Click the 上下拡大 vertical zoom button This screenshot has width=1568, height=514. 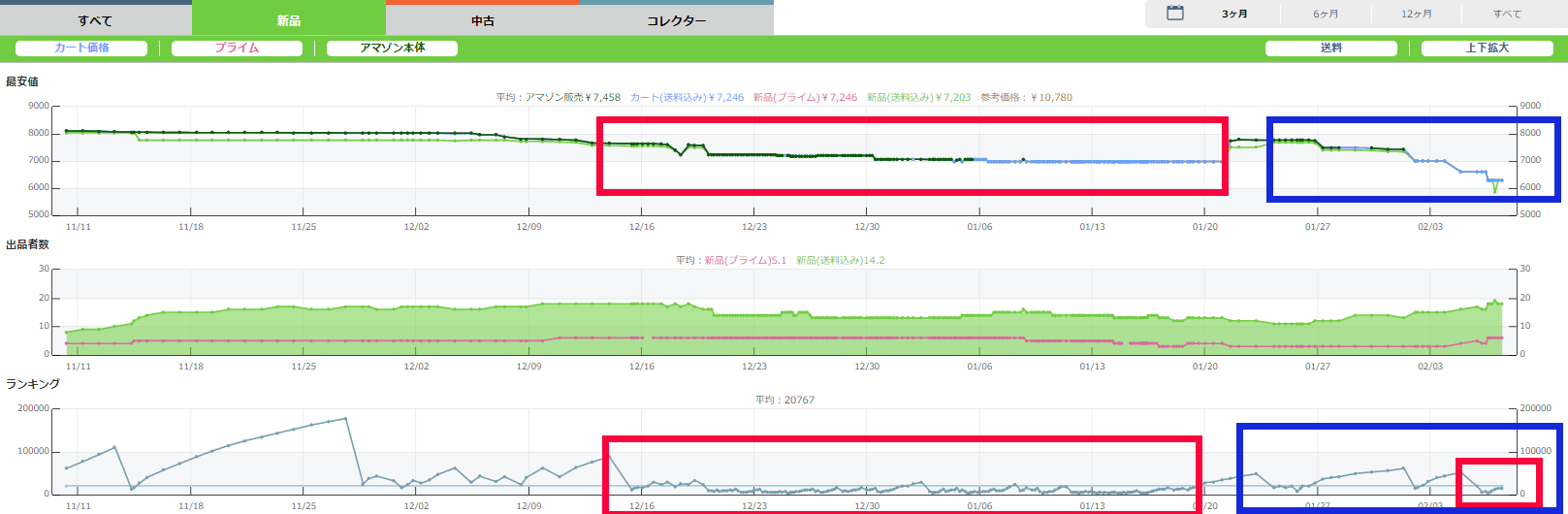1487,48
